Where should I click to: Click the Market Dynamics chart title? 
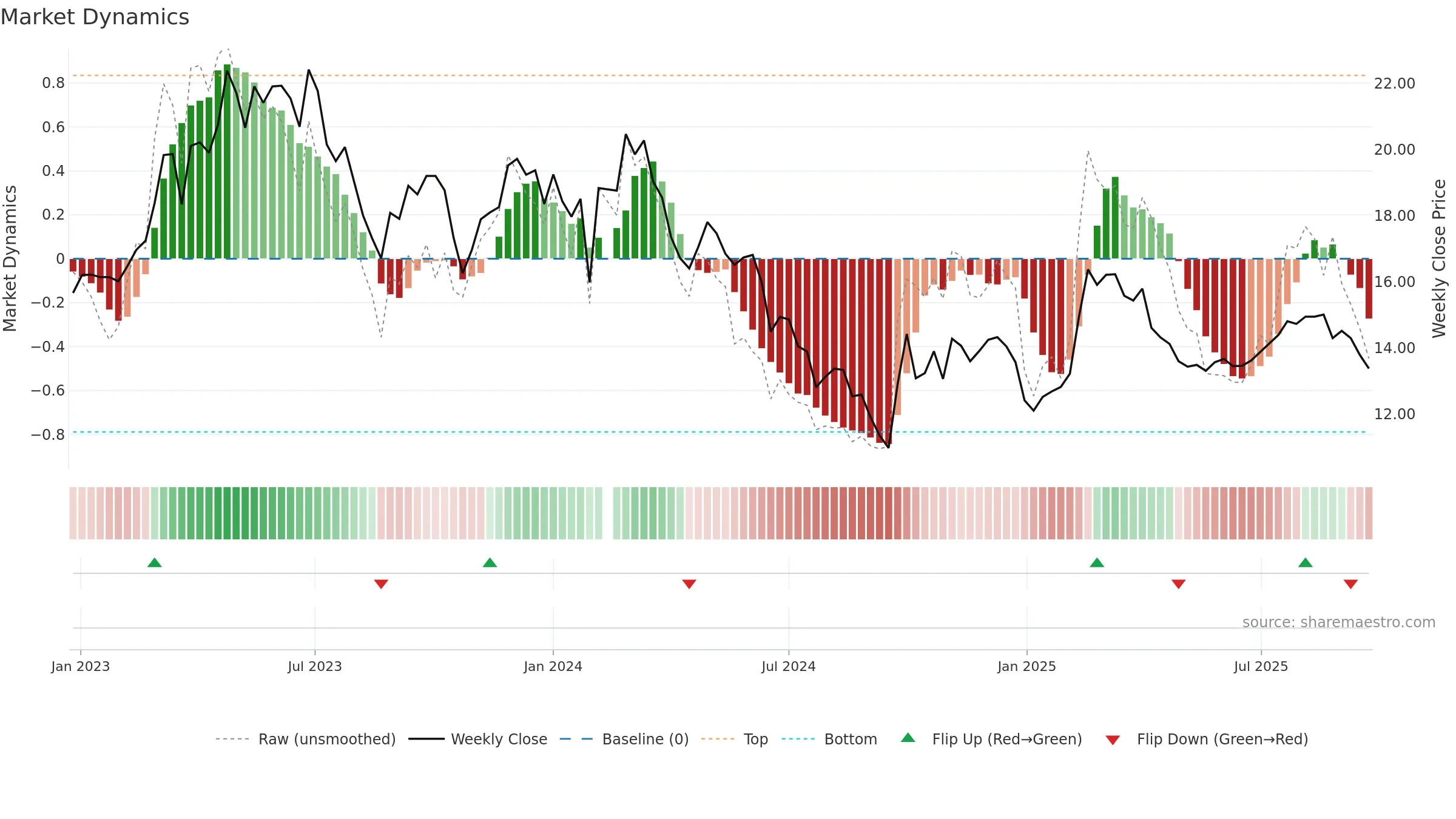[x=95, y=17]
